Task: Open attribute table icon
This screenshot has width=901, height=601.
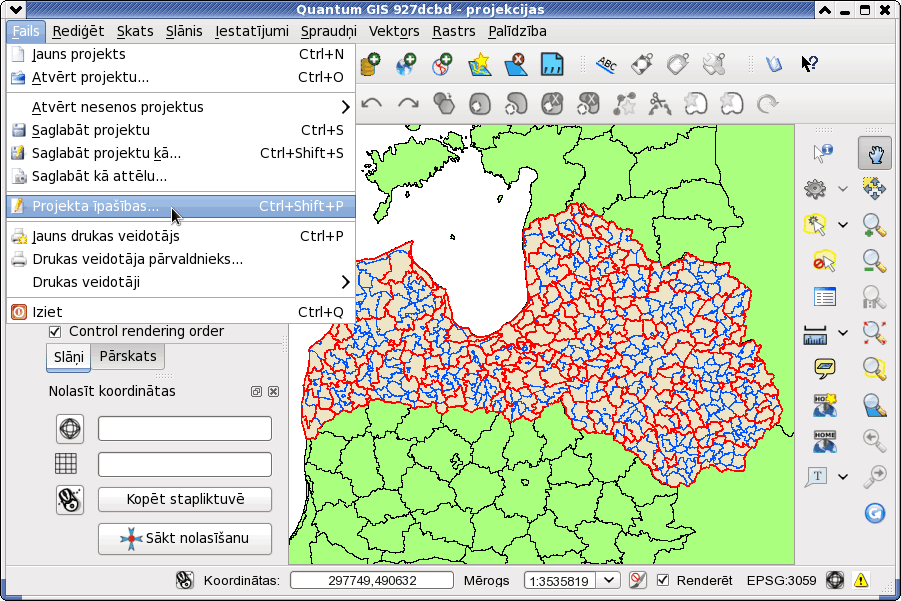Action: coord(825,297)
